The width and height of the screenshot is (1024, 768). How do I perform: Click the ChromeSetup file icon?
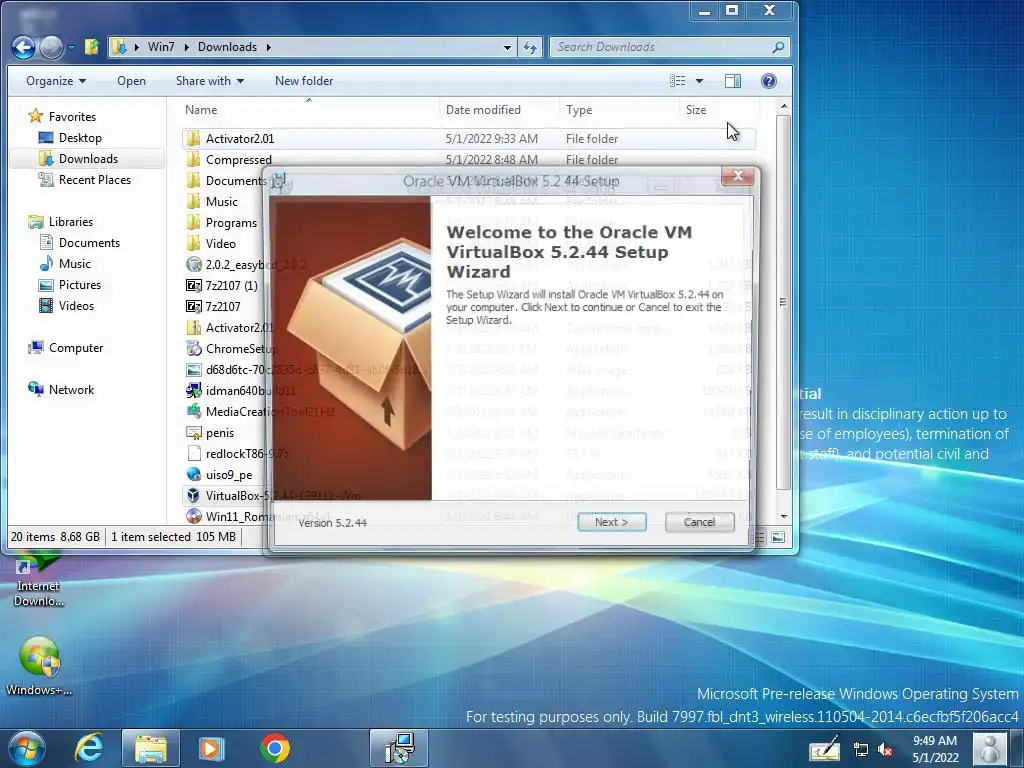click(193, 349)
